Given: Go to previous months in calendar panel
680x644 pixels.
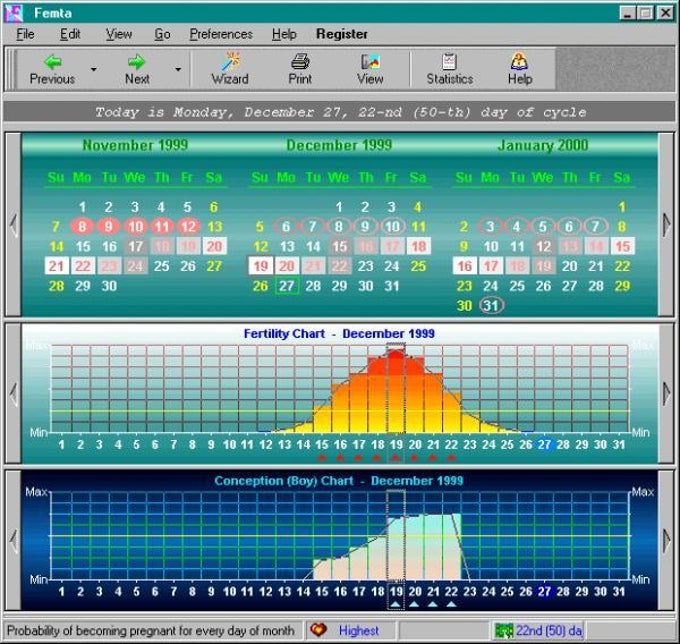Looking at the screenshot, I should pyautogui.click(x=13, y=225).
